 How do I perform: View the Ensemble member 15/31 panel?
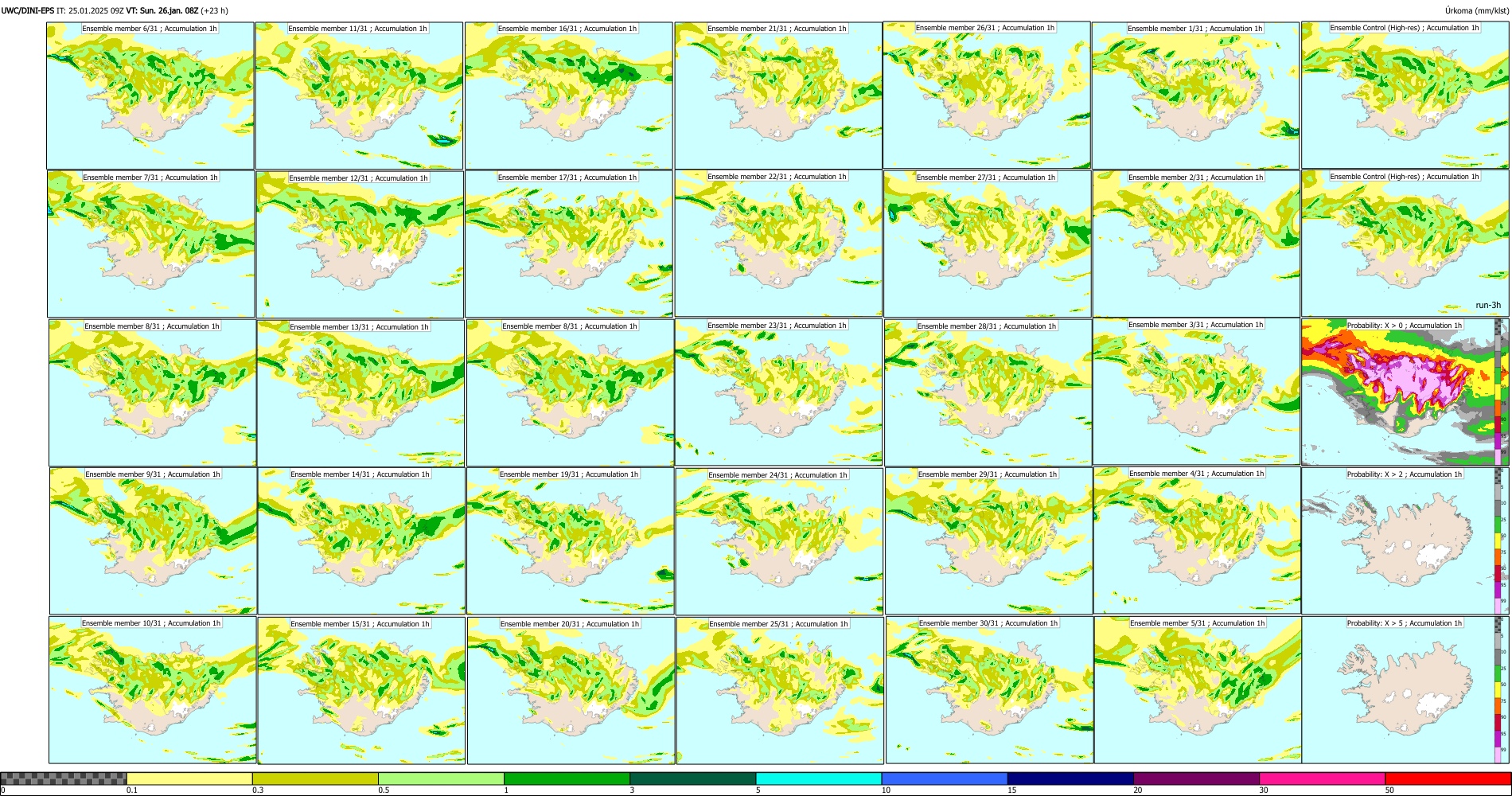coord(361,690)
